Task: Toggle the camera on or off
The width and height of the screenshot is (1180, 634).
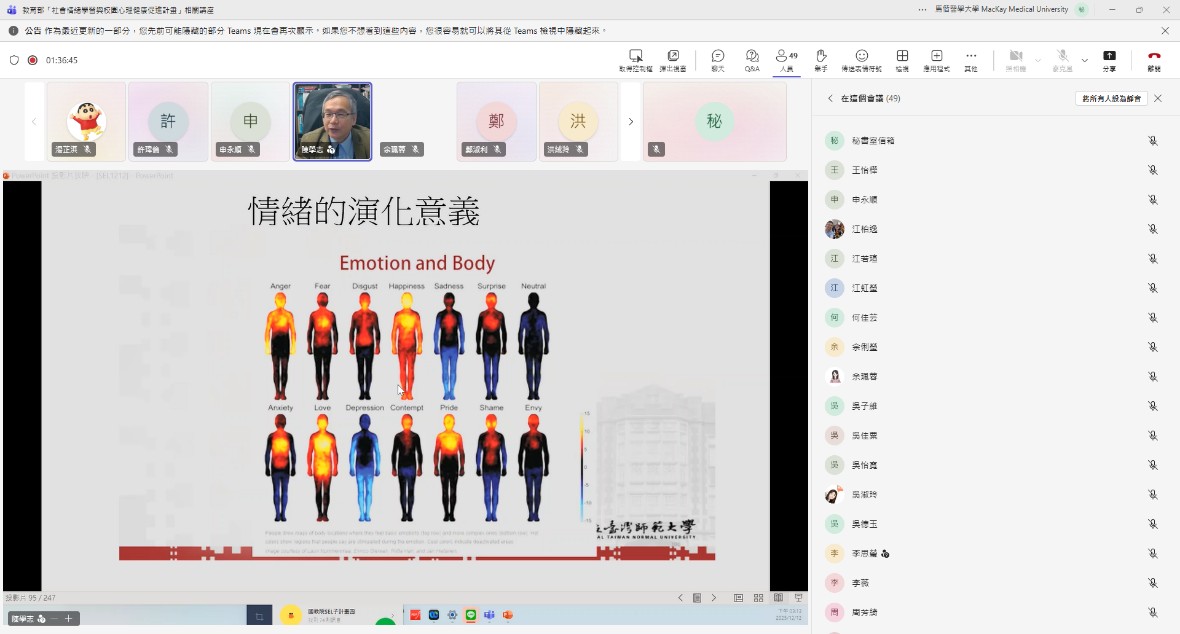Action: (1016, 58)
